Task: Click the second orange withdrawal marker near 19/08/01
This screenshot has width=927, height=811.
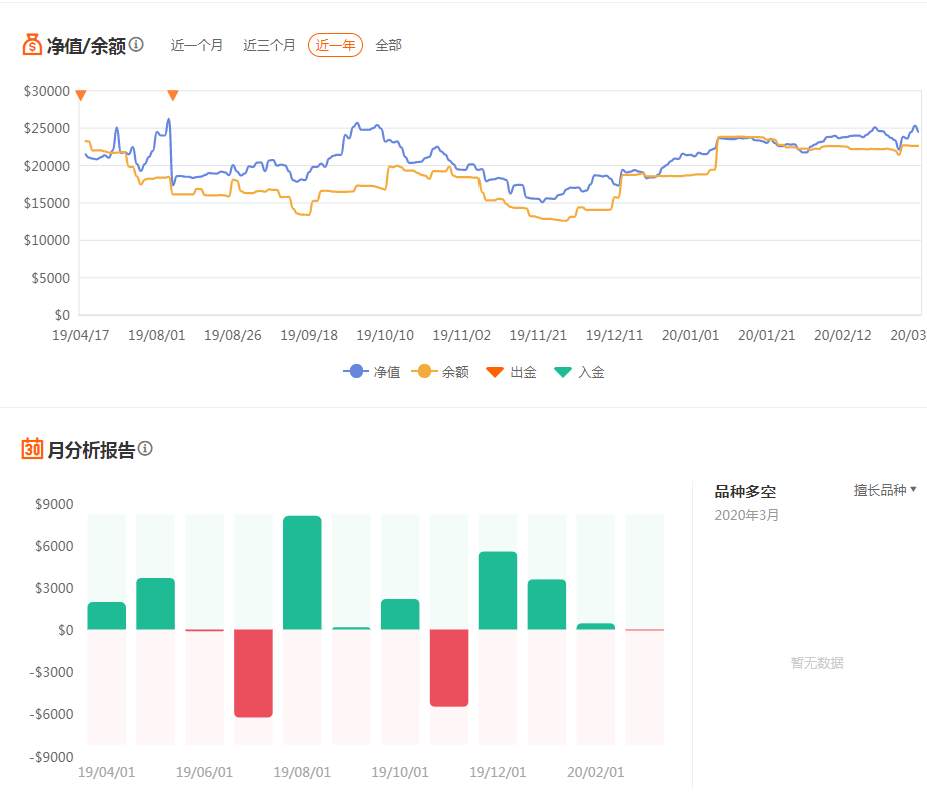Action: [x=173, y=95]
